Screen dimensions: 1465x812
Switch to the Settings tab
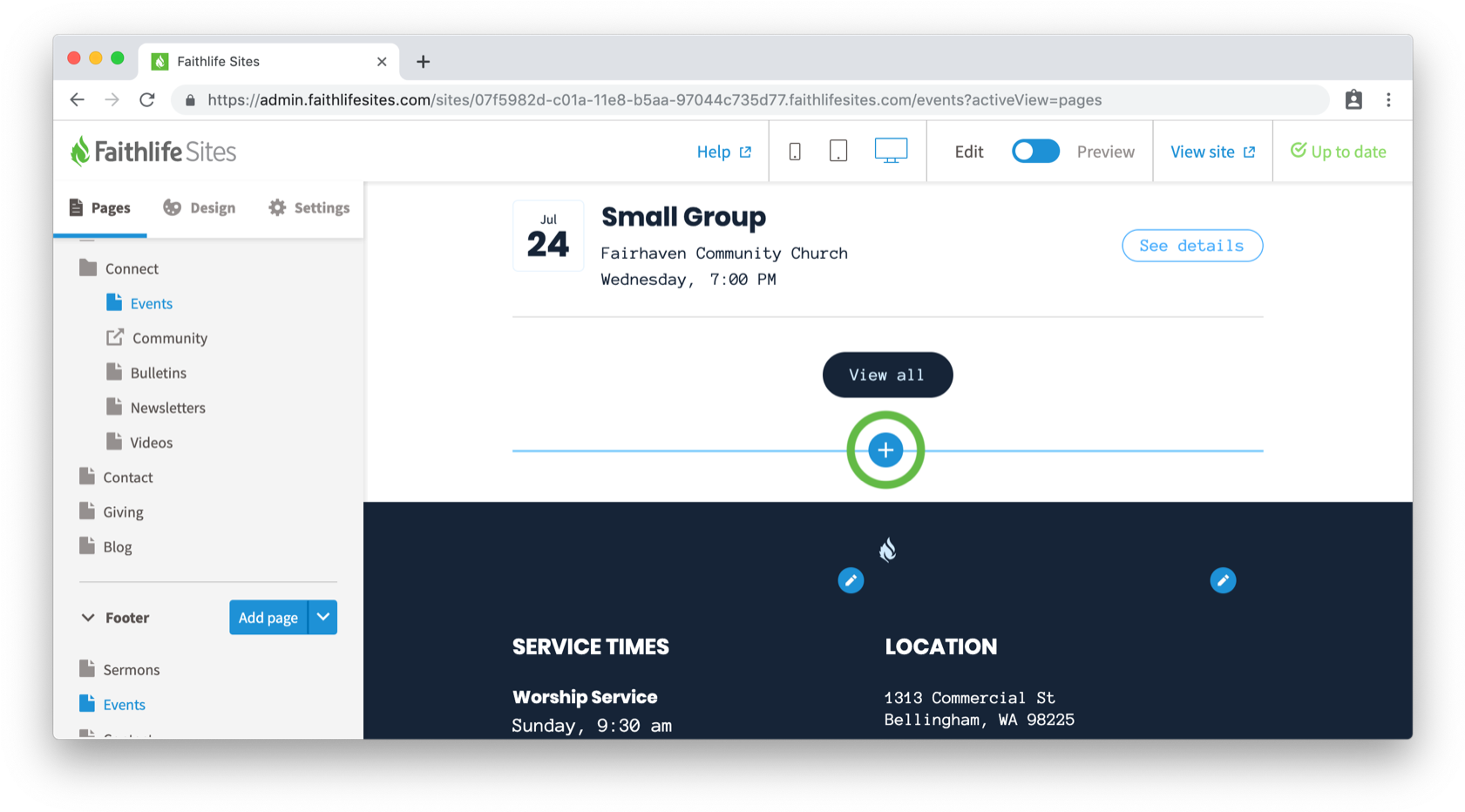[309, 208]
